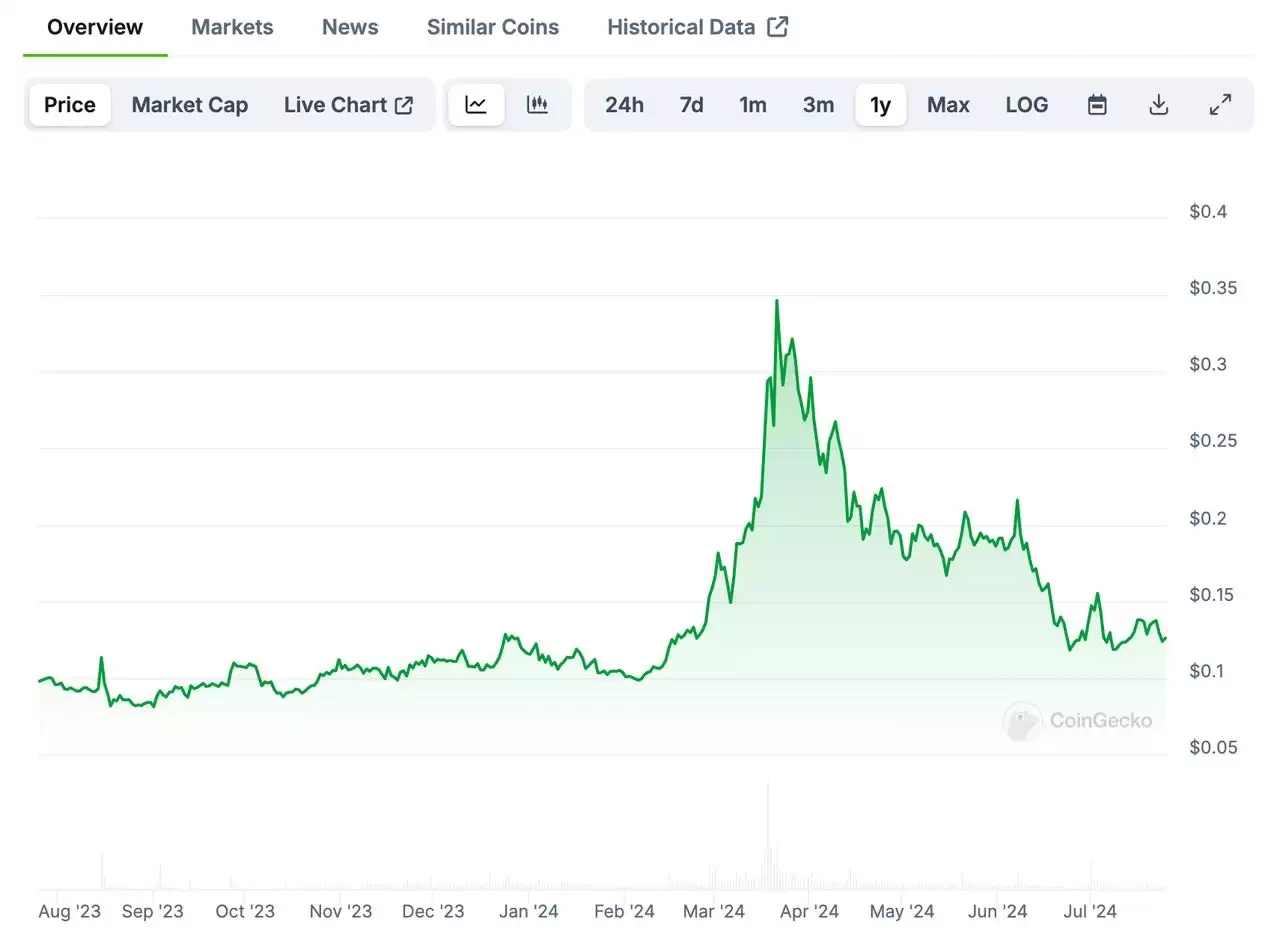Screen dimensions: 1280x934
Task: Enable LOG scale on the chart
Action: pos(1027,104)
